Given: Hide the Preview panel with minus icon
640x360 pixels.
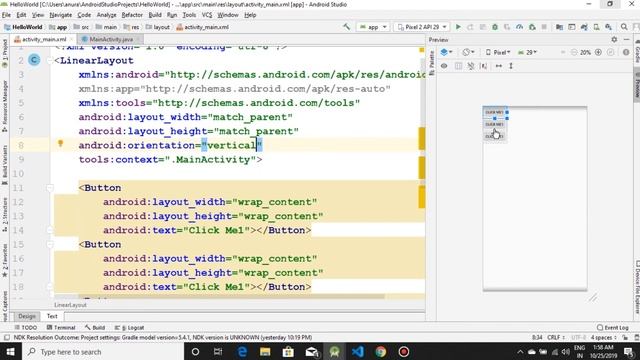Looking at the screenshot, I should pyautogui.click(x=627, y=40).
